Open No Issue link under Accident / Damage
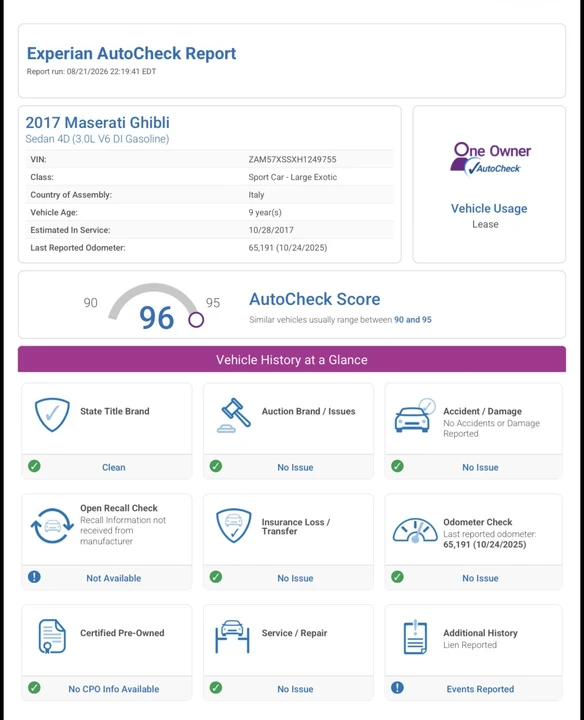Viewport: 584px width, 720px height. [480, 467]
